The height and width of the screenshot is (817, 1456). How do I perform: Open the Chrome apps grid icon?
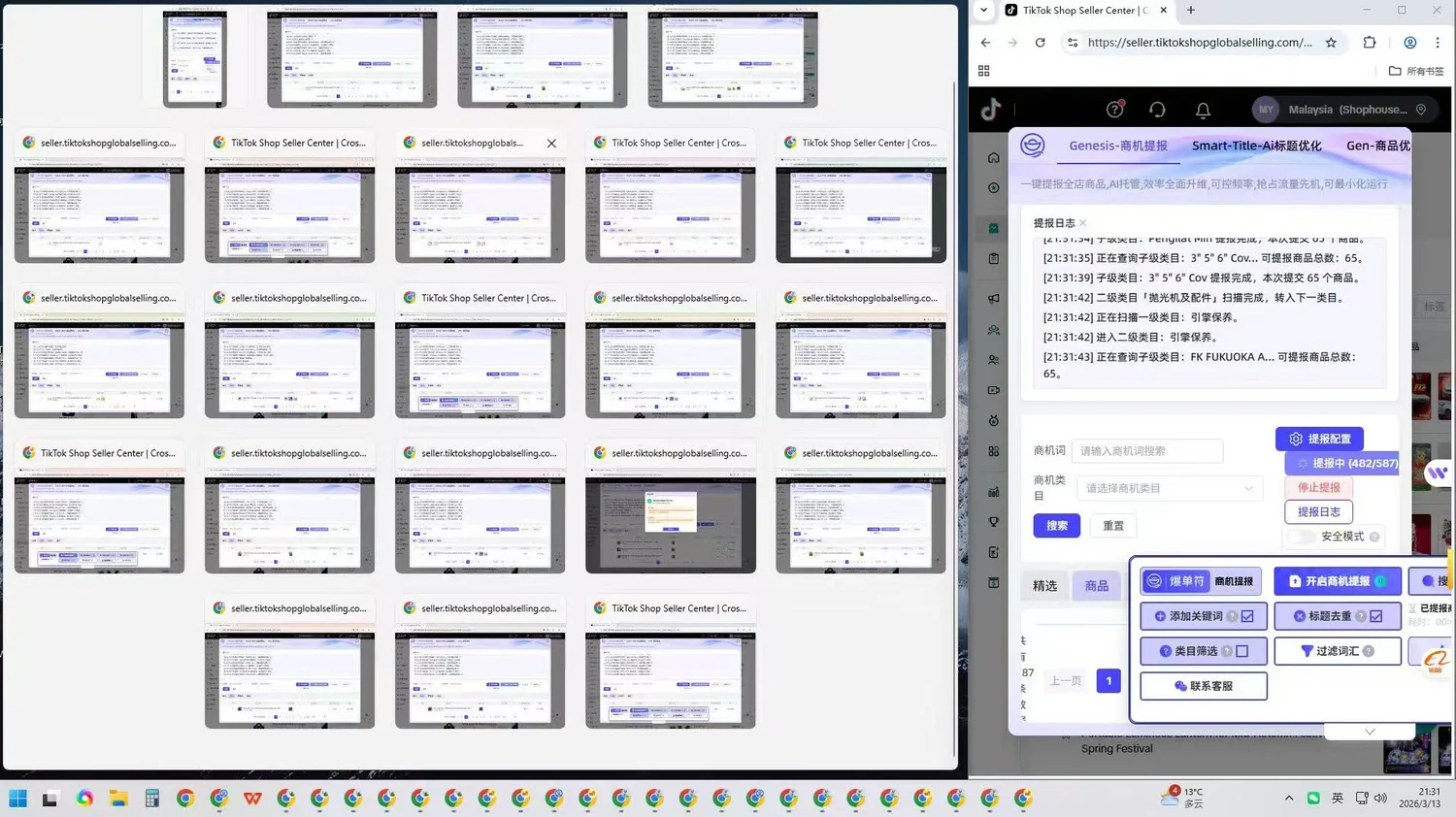pyautogui.click(x=983, y=71)
